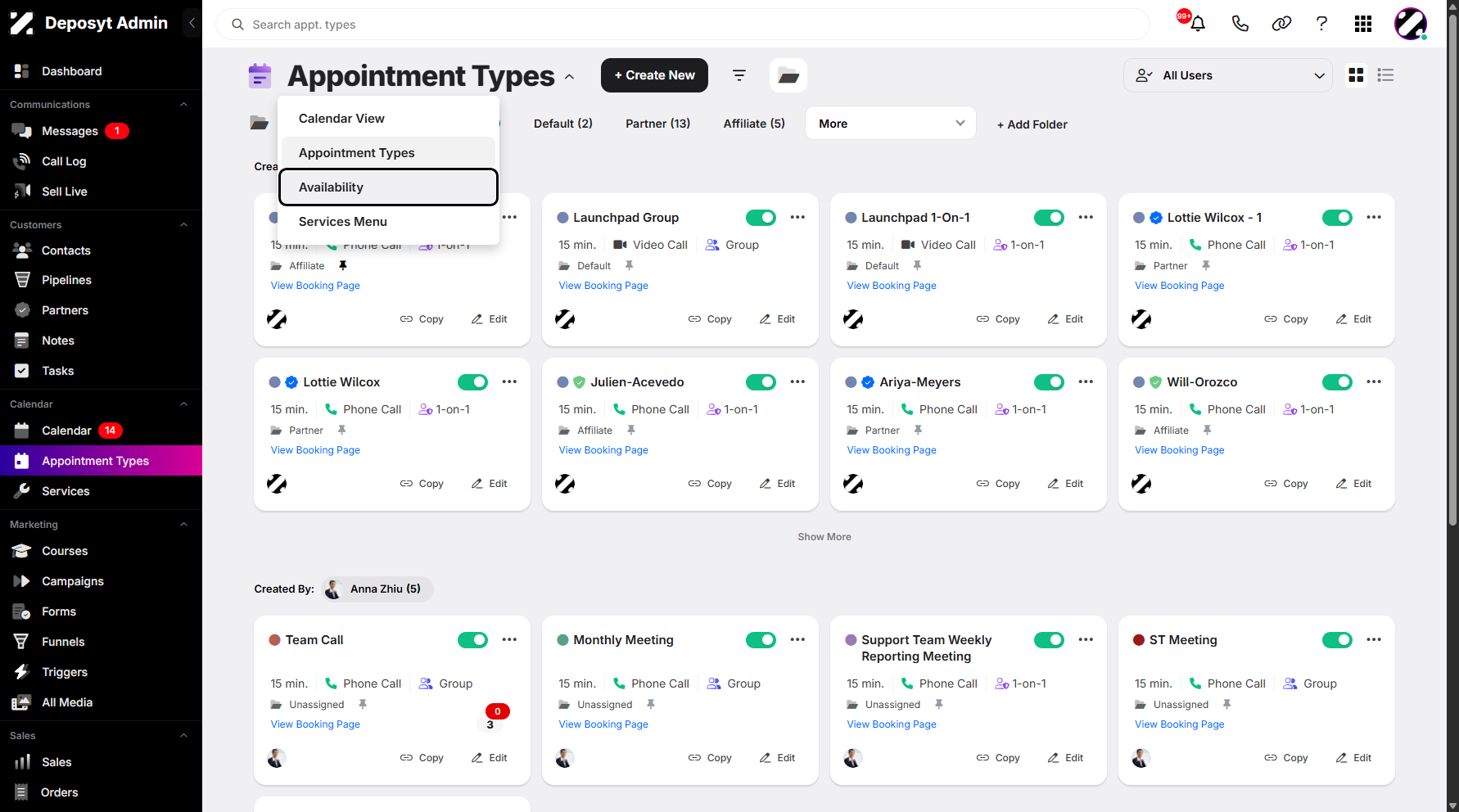The width and height of the screenshot is (1459, 812).
Task: Toggle off Launchpad Group appointment type
Action: pos(761,218)
